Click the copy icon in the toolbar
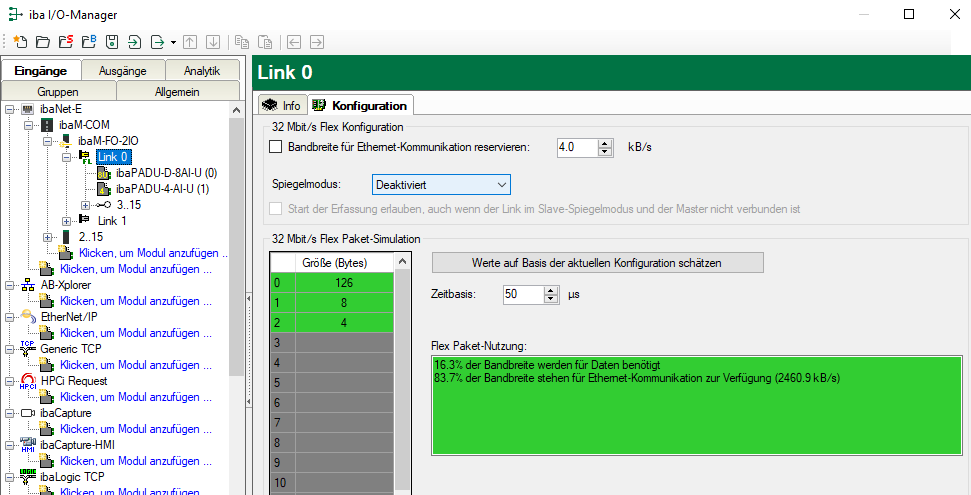971x495 pixels. pos(242,42)
